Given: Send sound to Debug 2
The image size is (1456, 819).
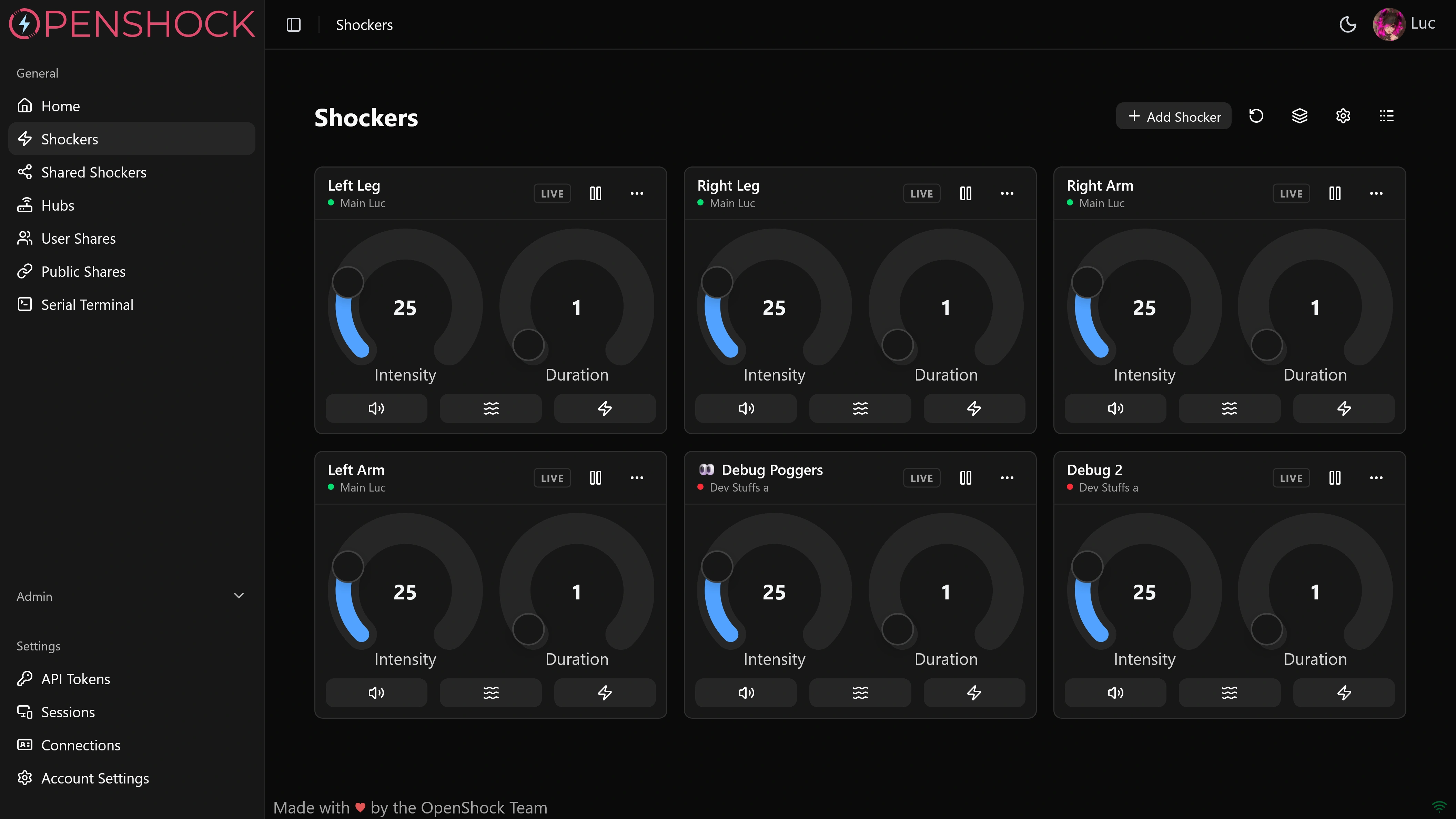Looking at the screenshot, I should (1116, 692).
